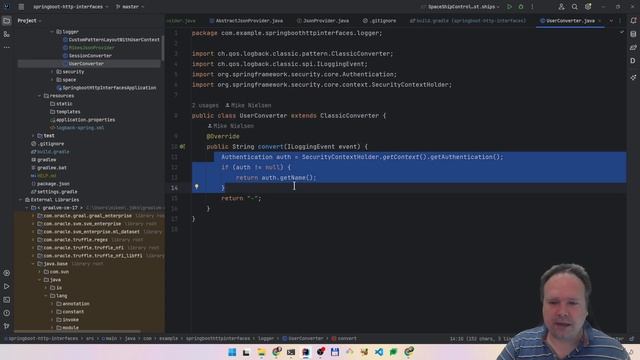
Task: Collapse the java.base library node
Action: pos(33,264)
